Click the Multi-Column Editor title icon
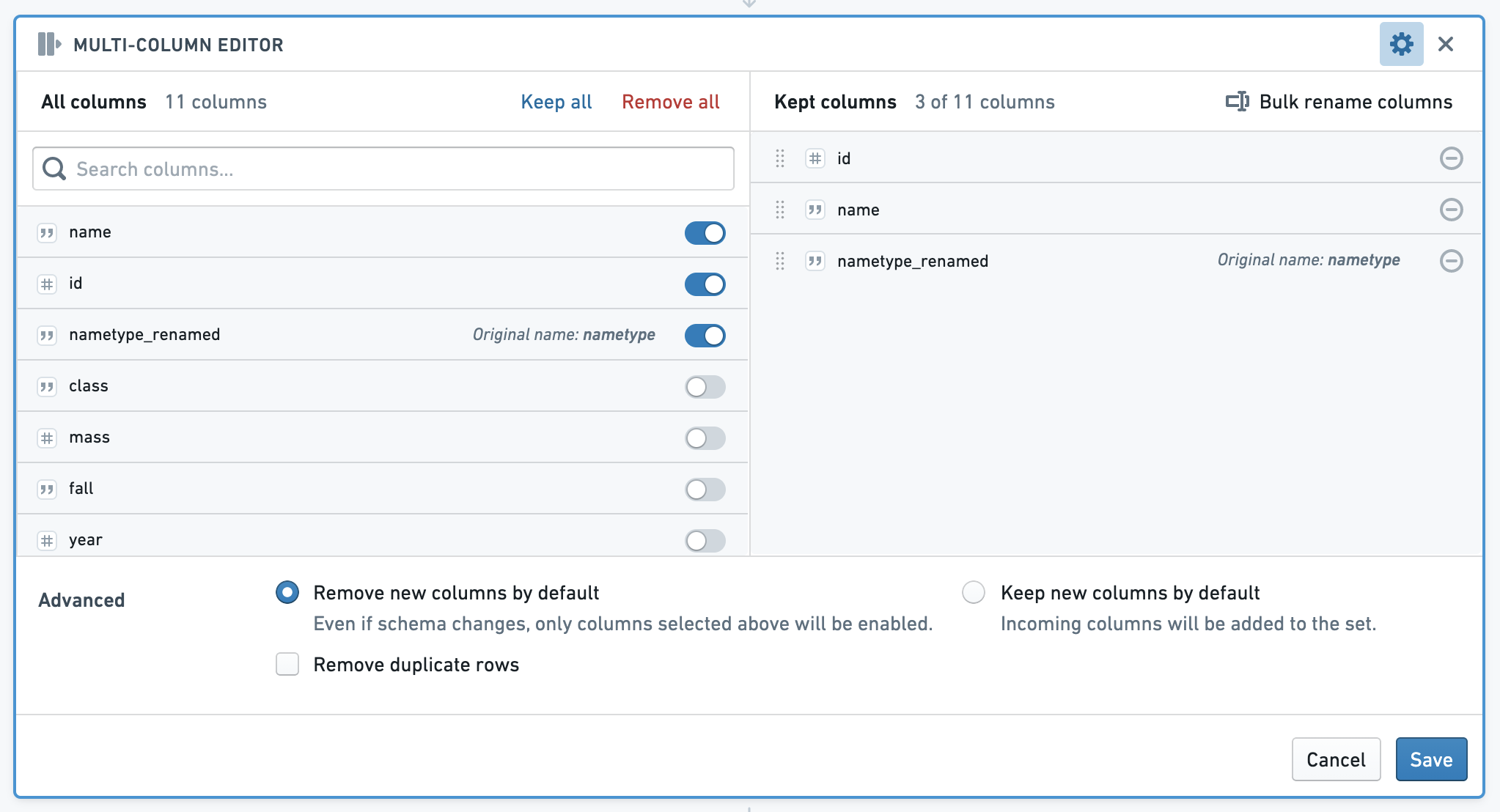 coord(49,44)
